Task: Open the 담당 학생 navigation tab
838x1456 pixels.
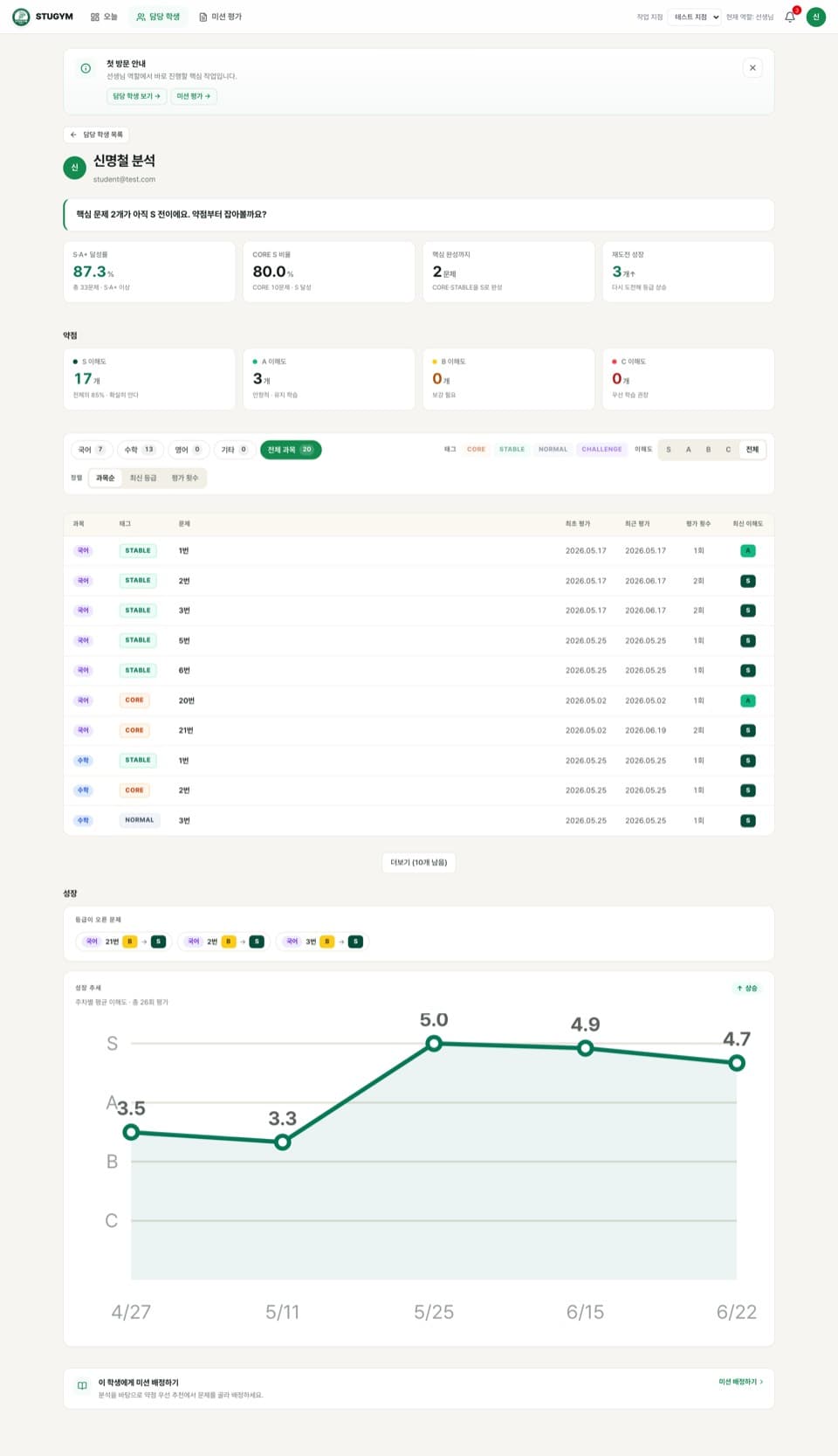Action: pos(158,17)
